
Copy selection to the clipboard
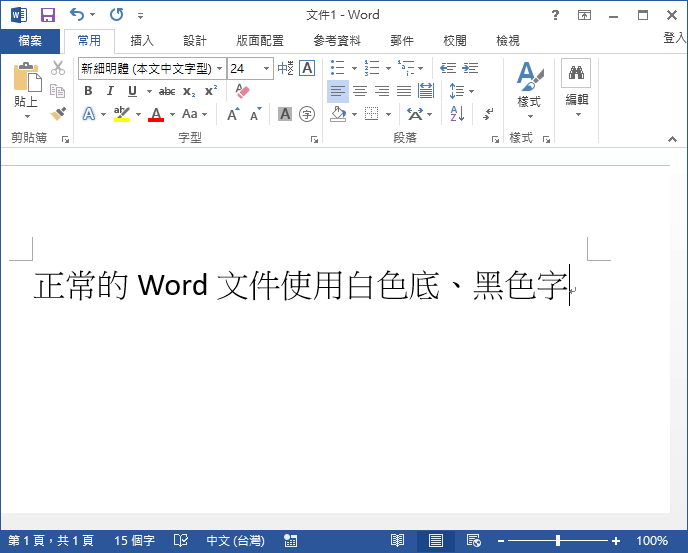pos(57,91)
